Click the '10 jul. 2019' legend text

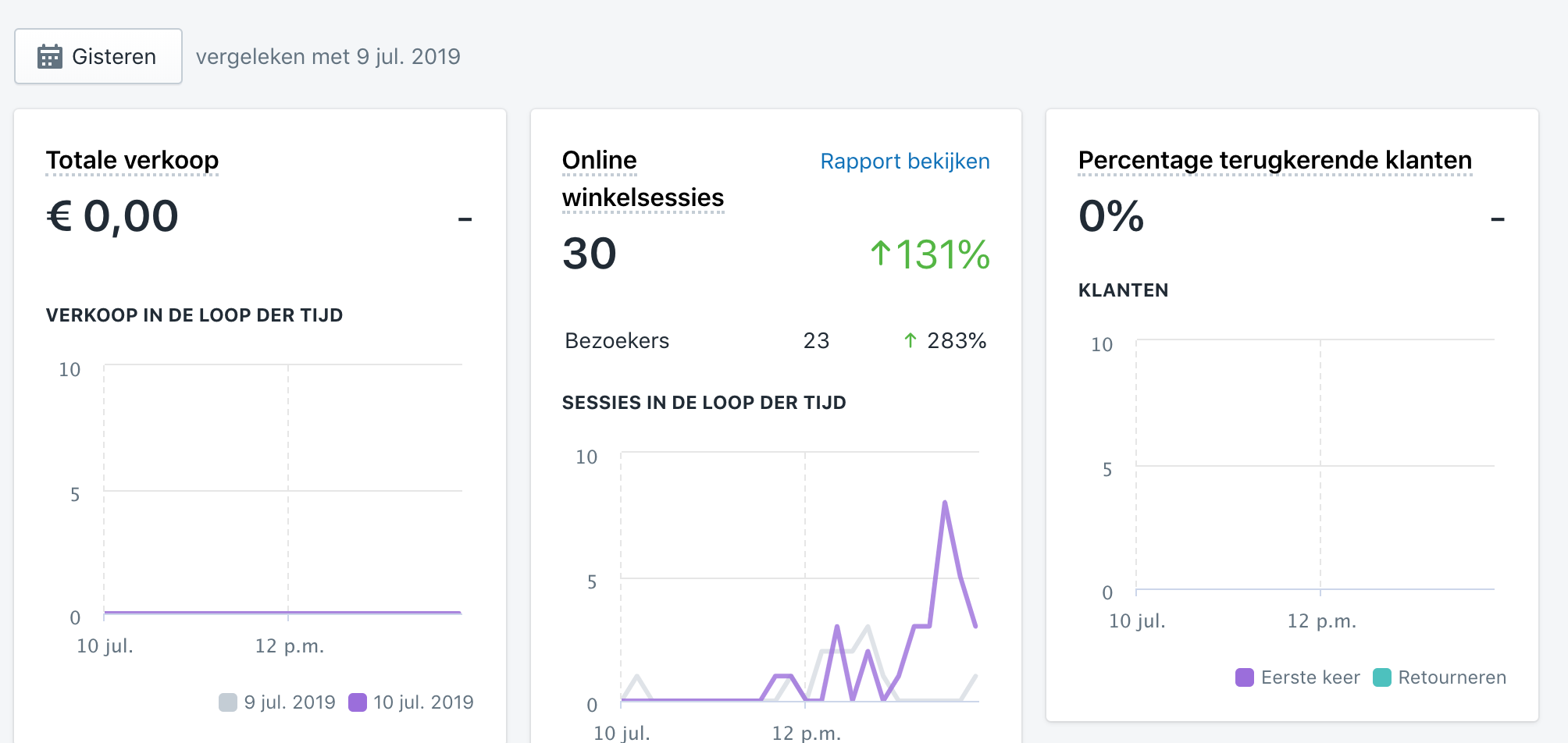tap(423, 702)
